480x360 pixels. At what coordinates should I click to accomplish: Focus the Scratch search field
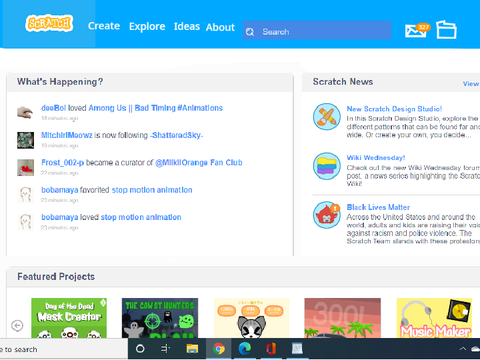click(x=317, y=30)
